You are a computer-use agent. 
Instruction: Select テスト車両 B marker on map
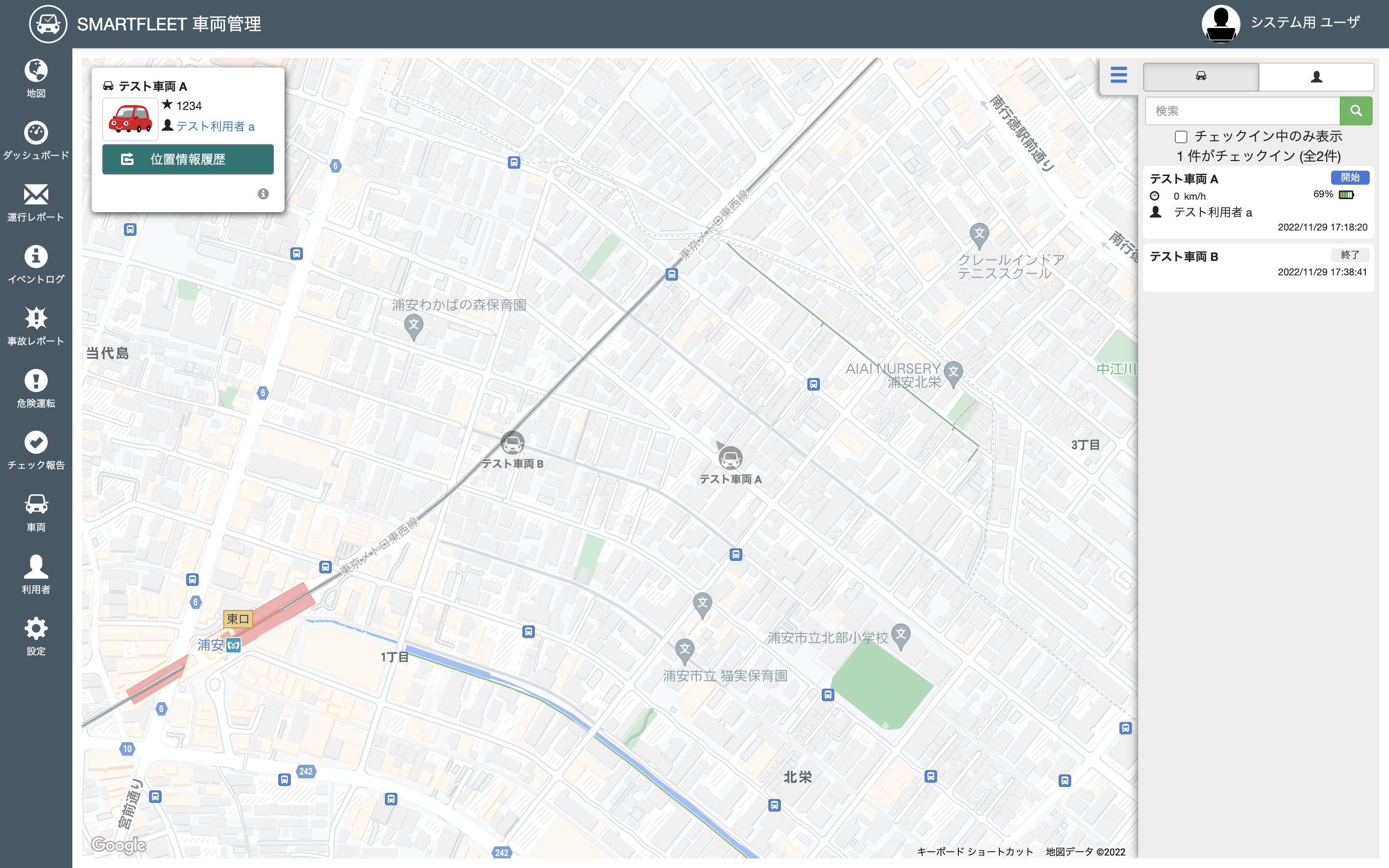[512, 443]
